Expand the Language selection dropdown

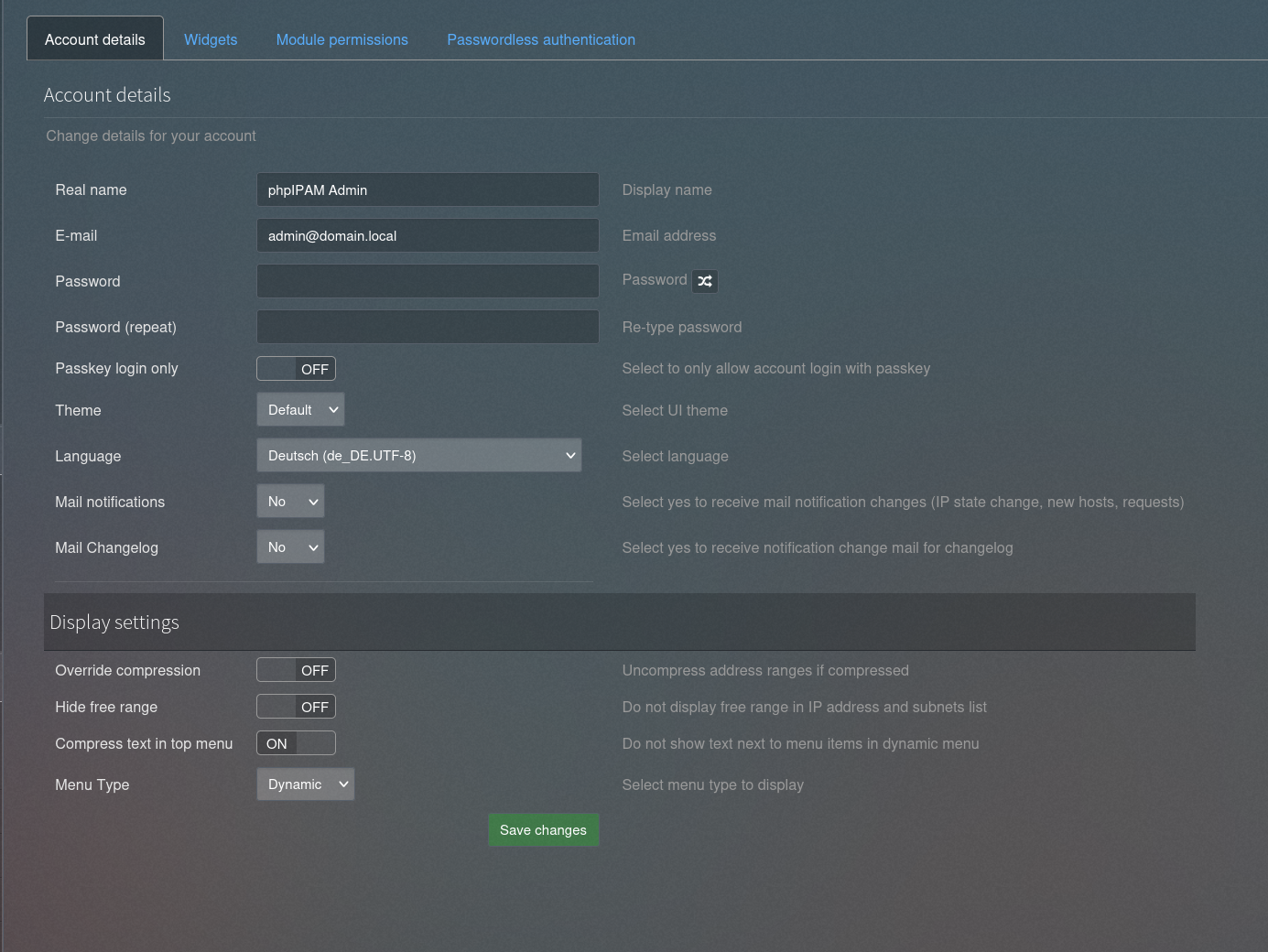pos(418,456)
